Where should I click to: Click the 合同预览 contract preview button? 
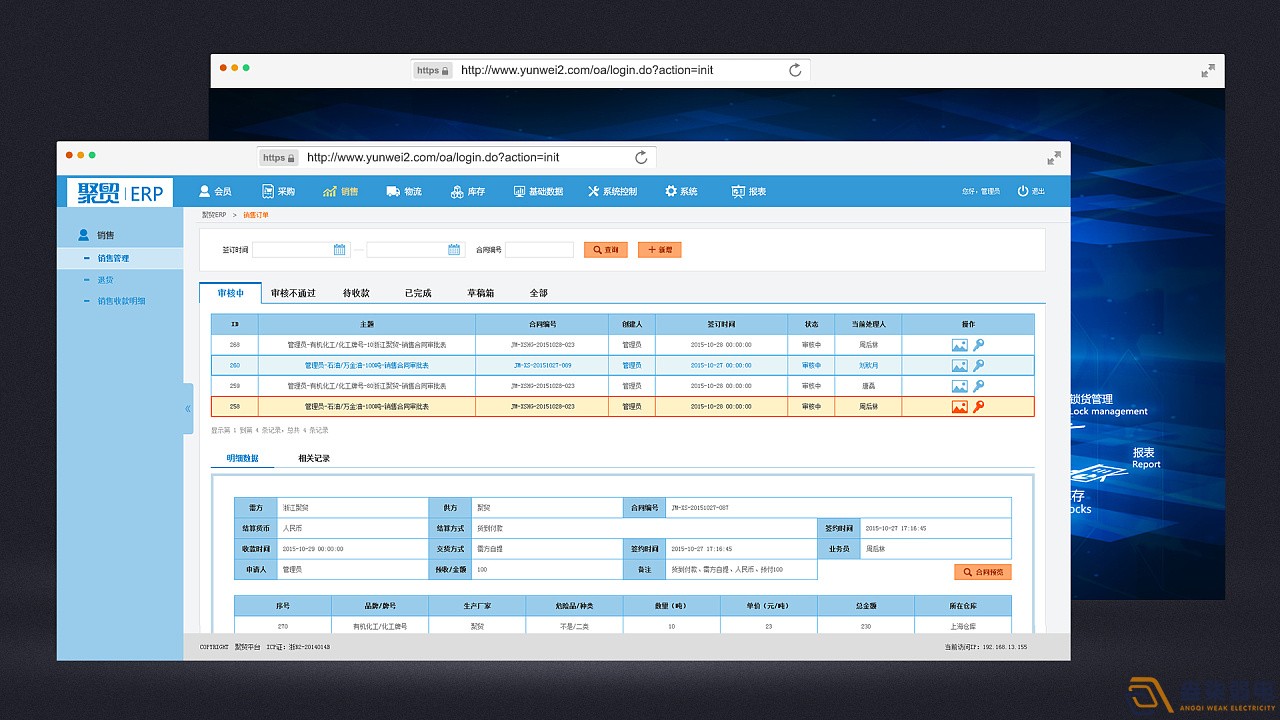(x=982, y=572)
